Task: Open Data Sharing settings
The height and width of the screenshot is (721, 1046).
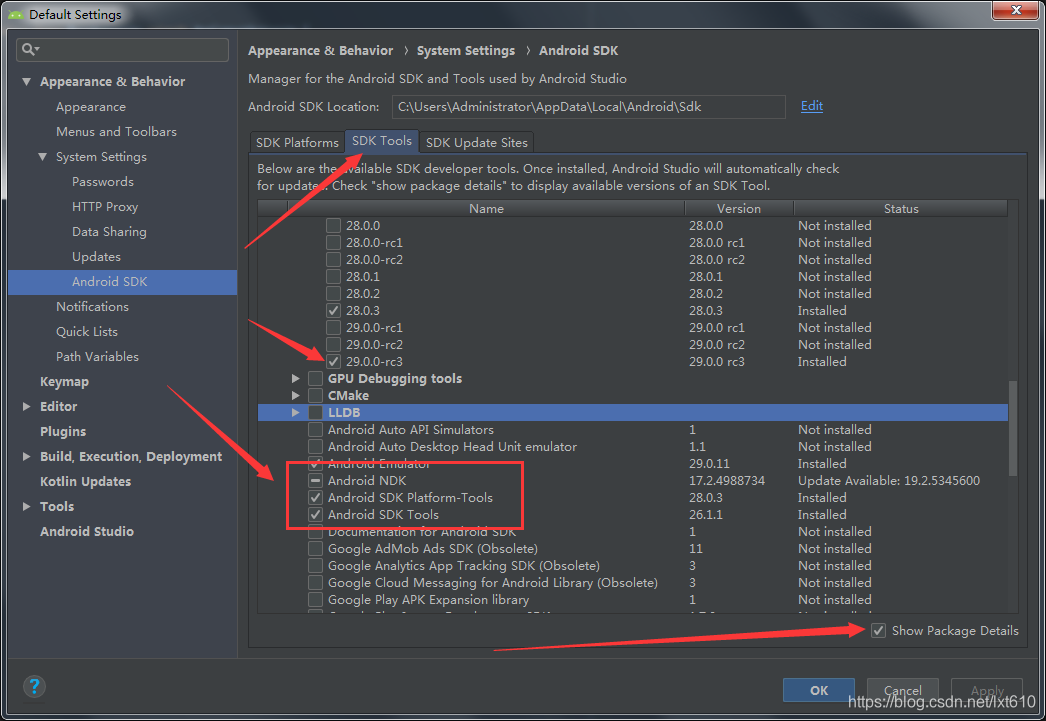Action: point(109,232)
